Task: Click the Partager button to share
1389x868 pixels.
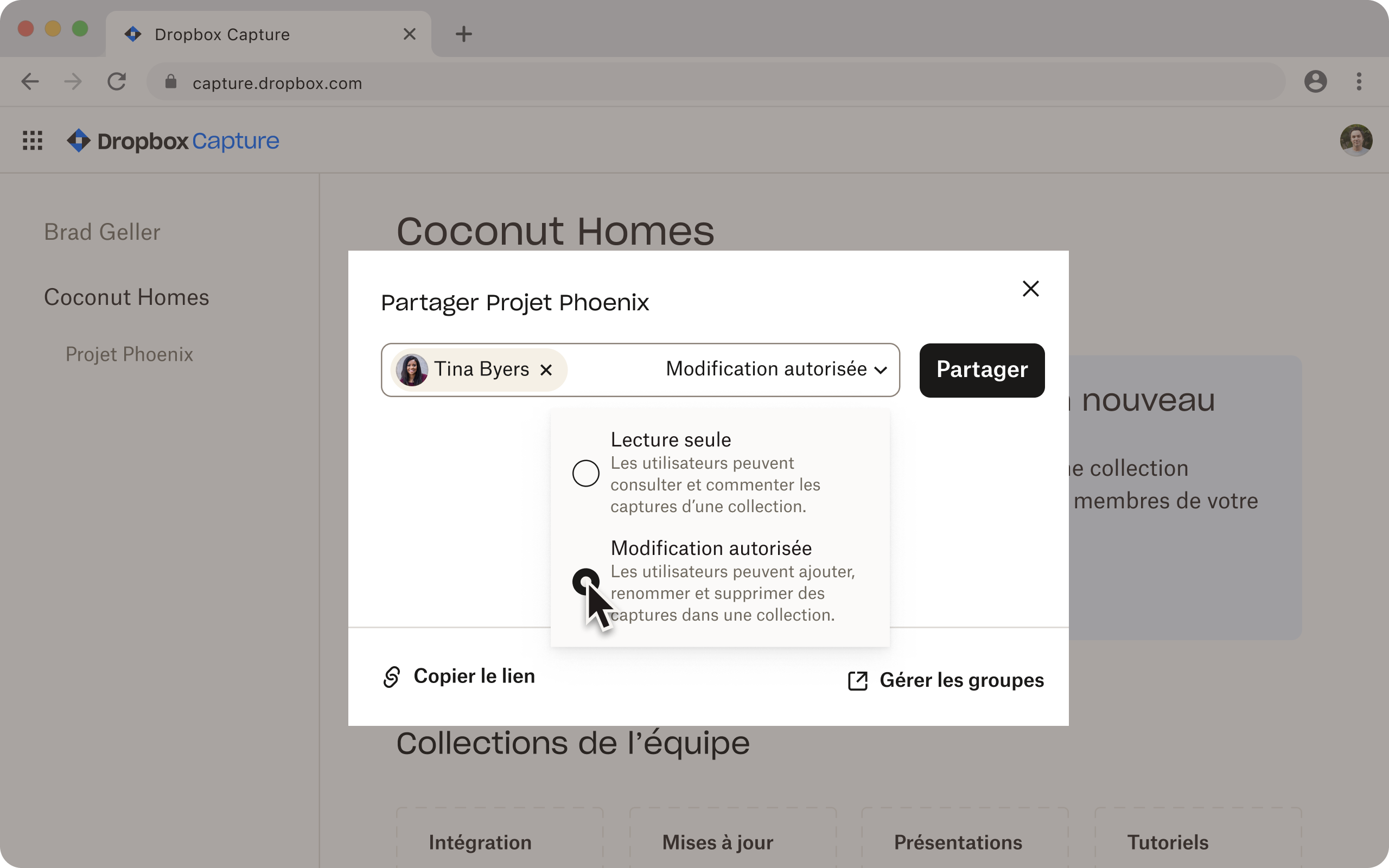Action: click(981, 369)
